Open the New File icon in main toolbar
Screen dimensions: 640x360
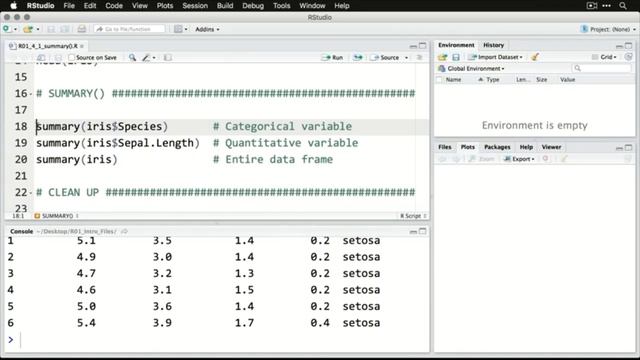click(x=6, y=29)
